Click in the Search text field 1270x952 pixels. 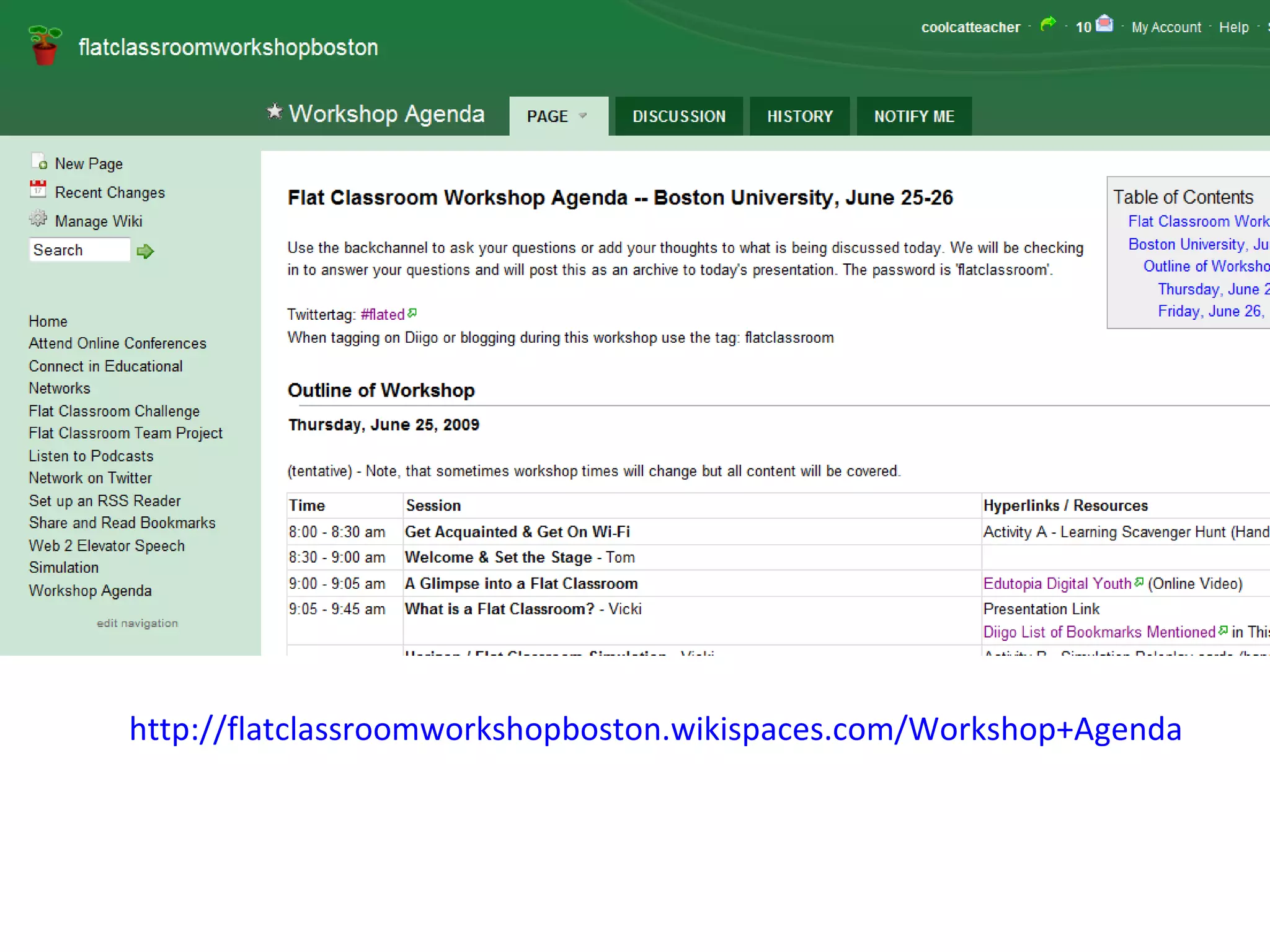(79, 250)
